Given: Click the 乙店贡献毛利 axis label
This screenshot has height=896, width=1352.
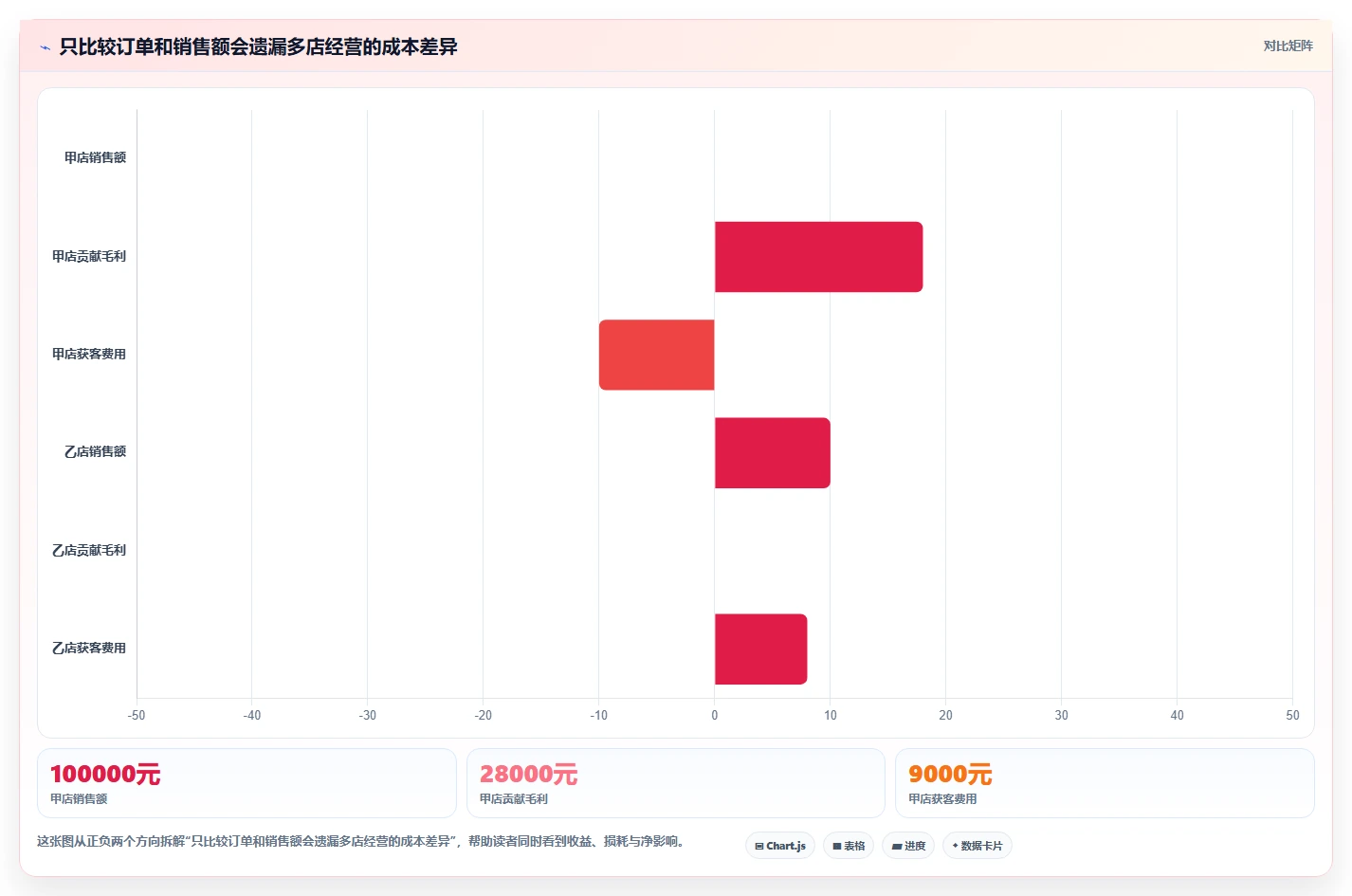Looking at the screenshot, I should [89, 550].
